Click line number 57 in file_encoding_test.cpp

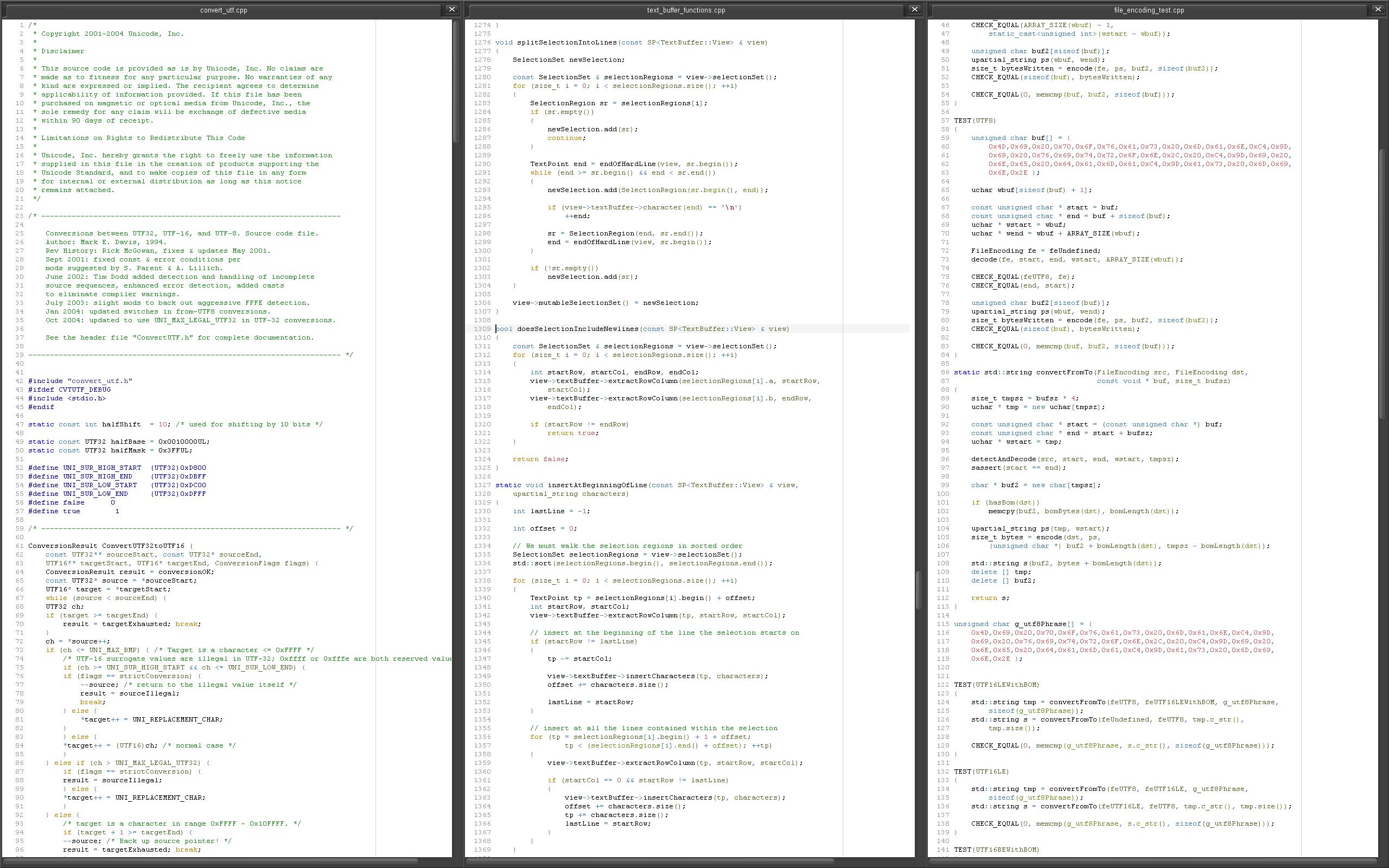coord(945,120)
